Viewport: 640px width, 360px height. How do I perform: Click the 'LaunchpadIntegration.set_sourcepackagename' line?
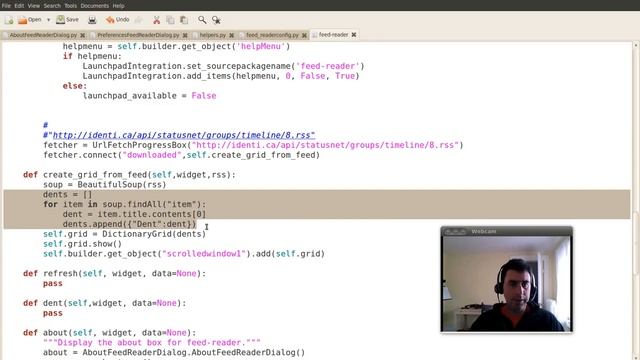click(x=223, y=66)
